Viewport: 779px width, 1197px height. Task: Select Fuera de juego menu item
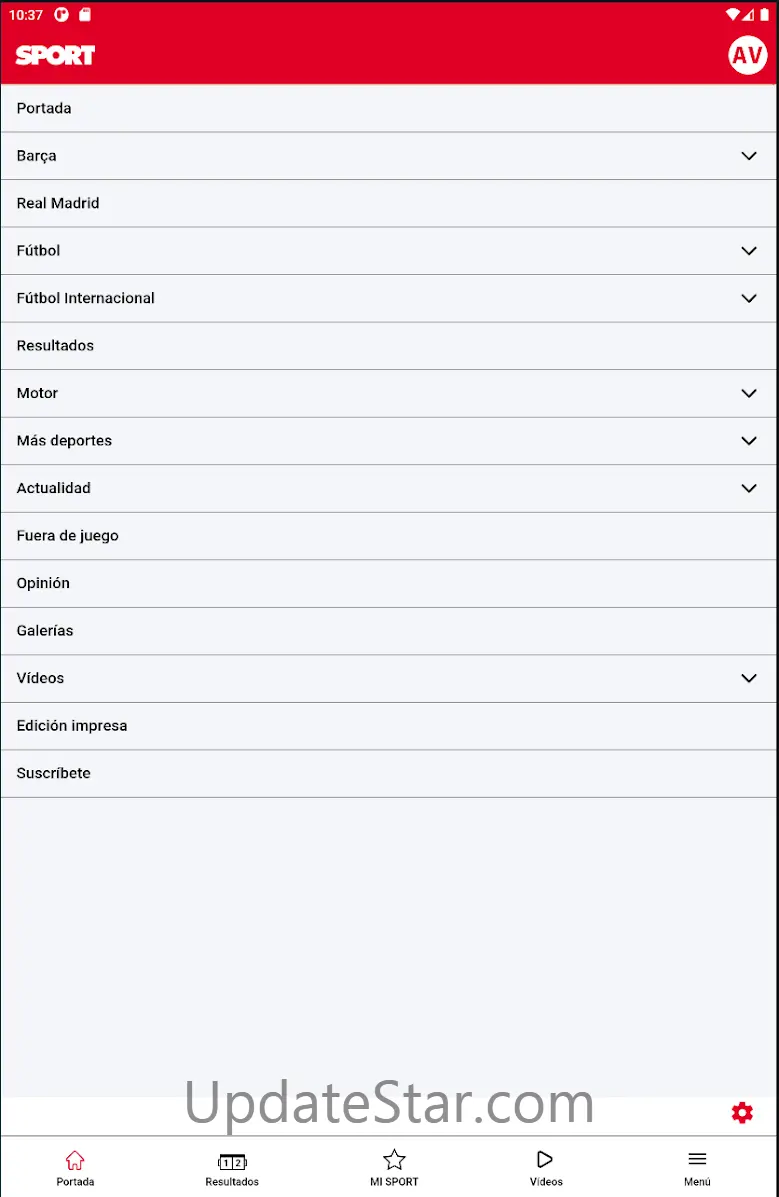(x=68, y=536)
